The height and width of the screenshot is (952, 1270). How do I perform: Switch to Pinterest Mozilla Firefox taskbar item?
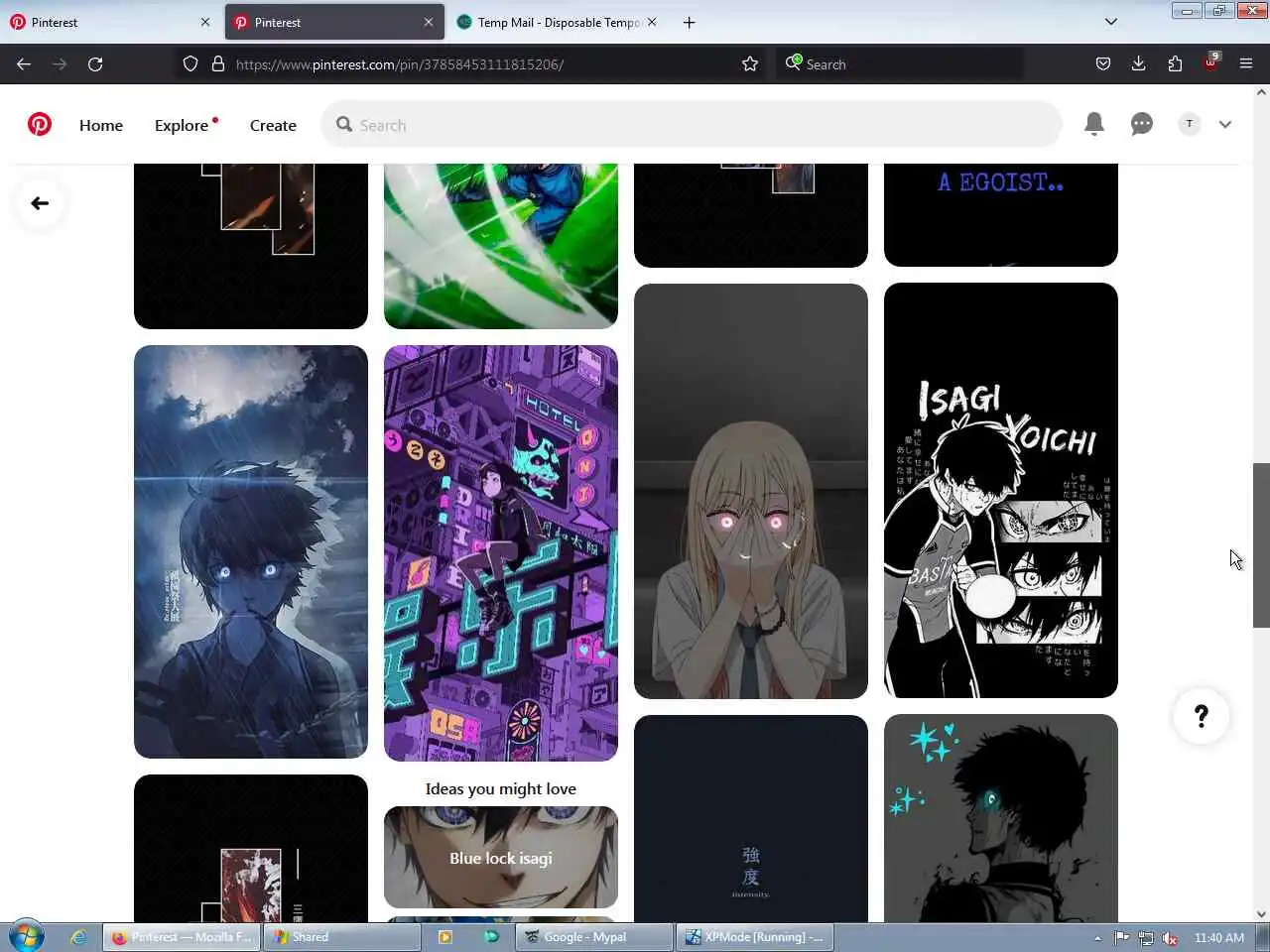[x=182, y=937]
